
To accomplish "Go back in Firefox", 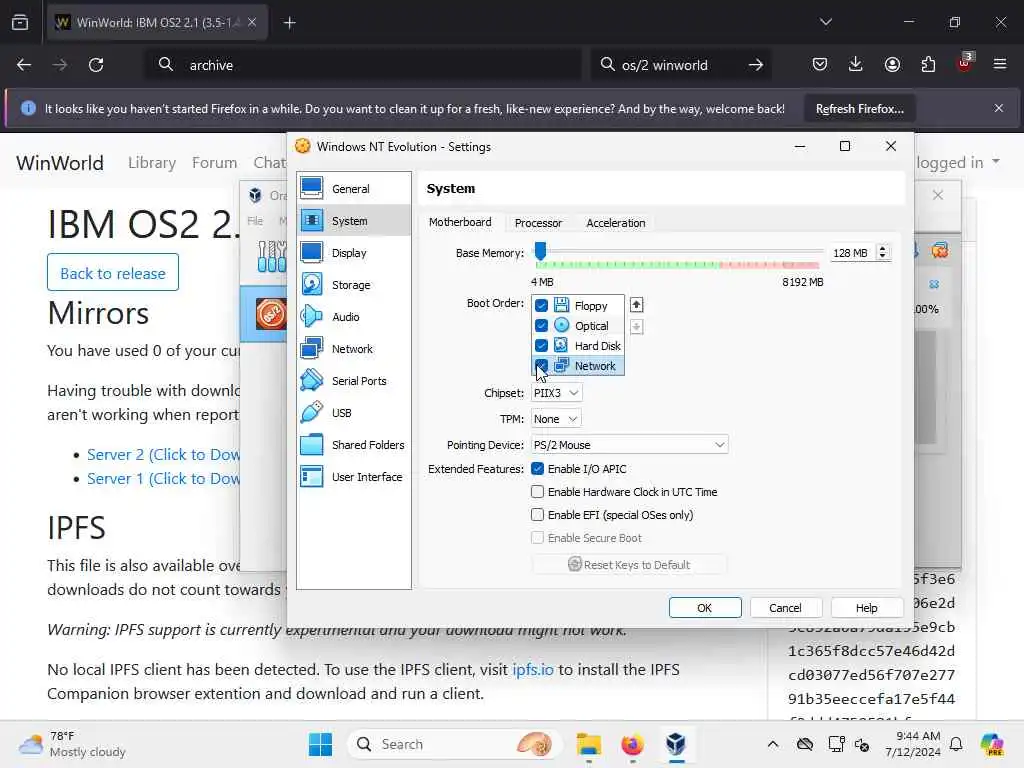I will [24, 65].
